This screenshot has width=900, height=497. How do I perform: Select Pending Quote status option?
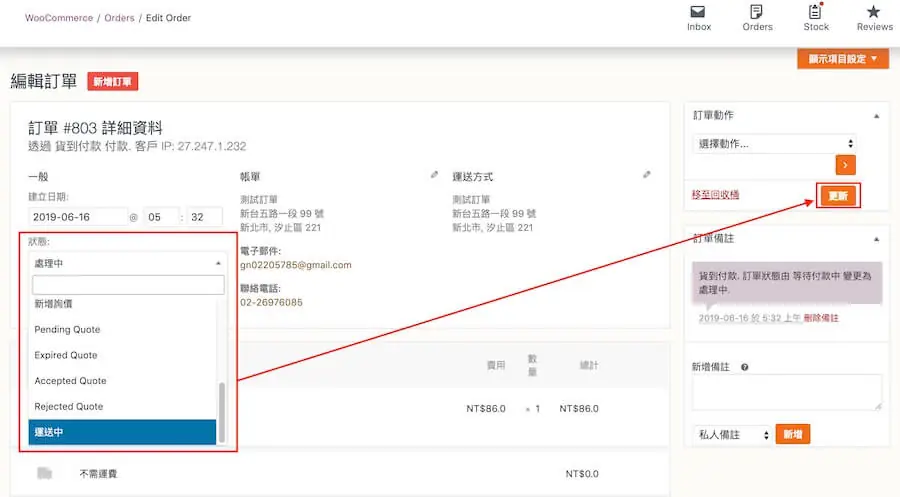122,329
